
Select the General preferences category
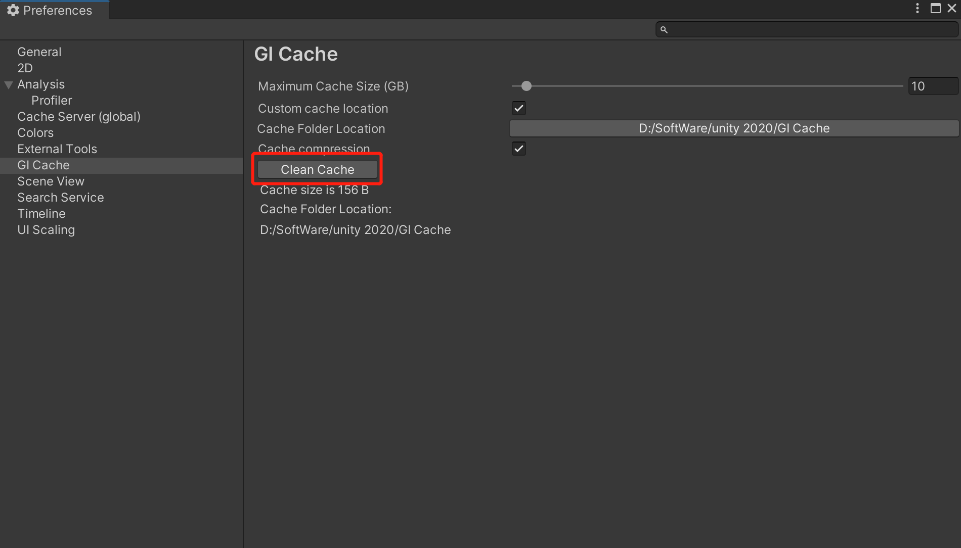[39, 52]
